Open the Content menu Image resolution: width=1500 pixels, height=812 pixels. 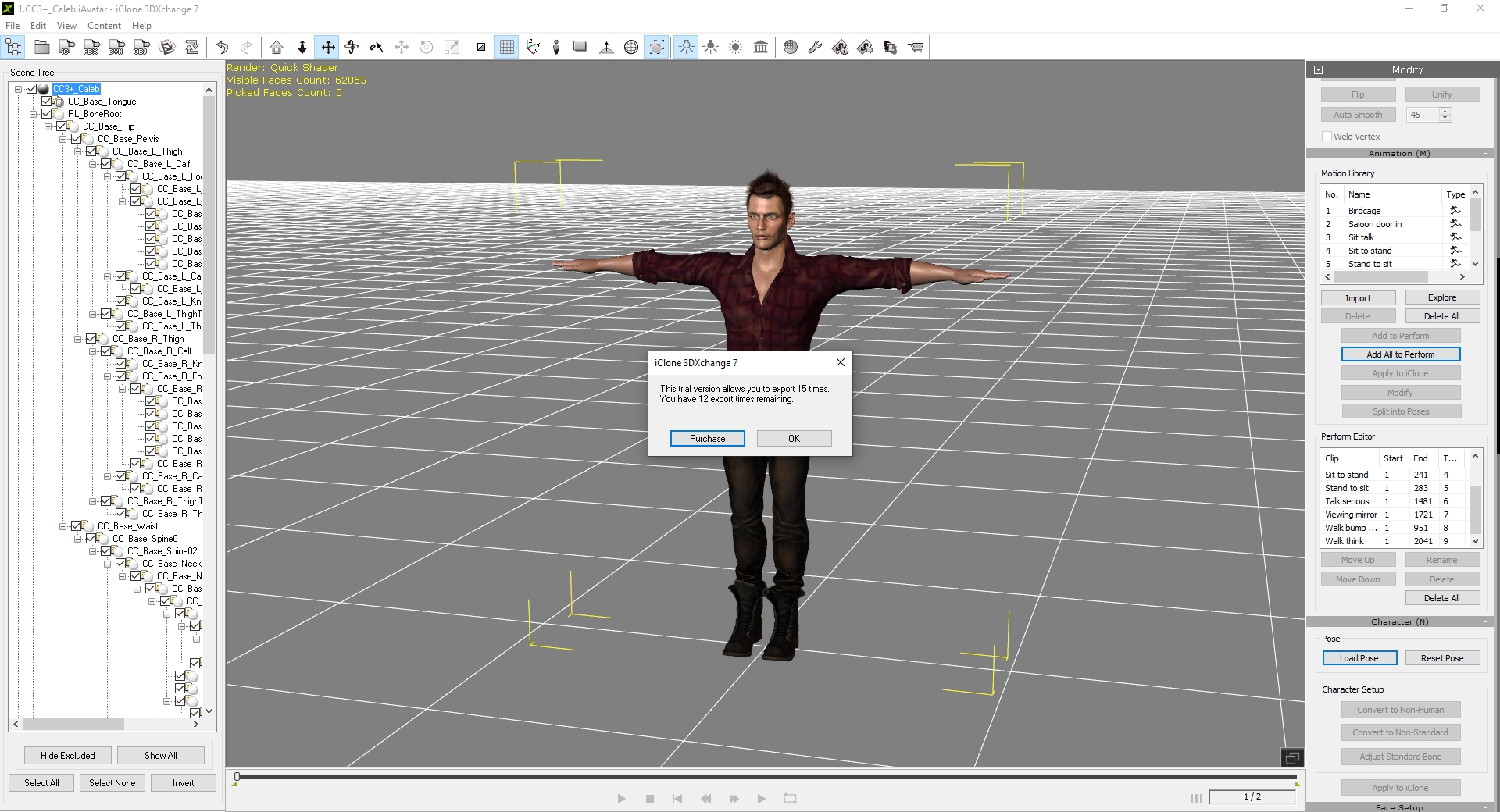click(104, 26)
